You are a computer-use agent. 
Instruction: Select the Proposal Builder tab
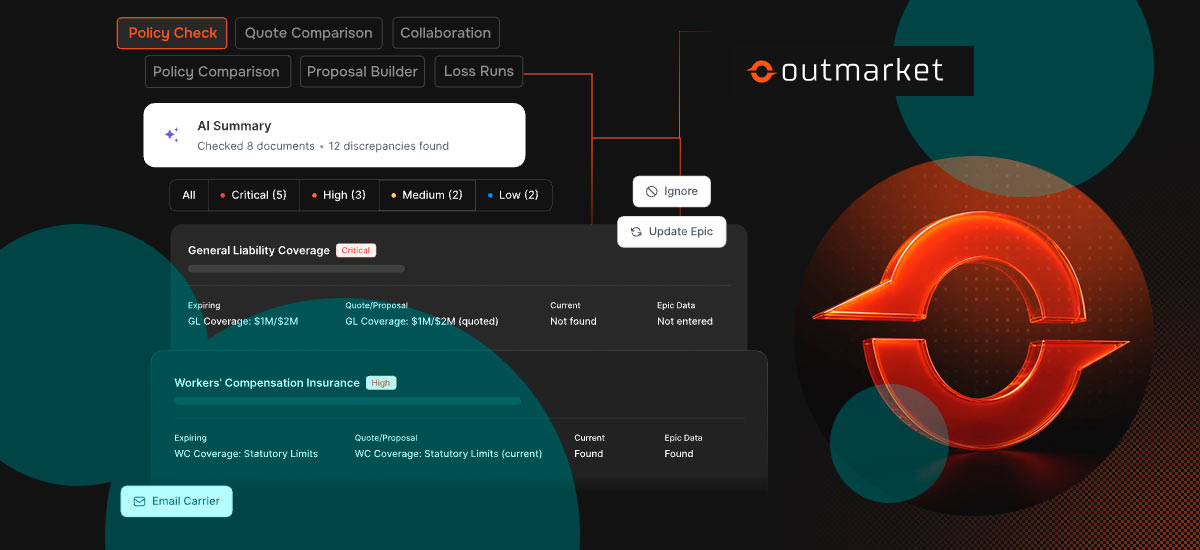click(x=362, y=72)
